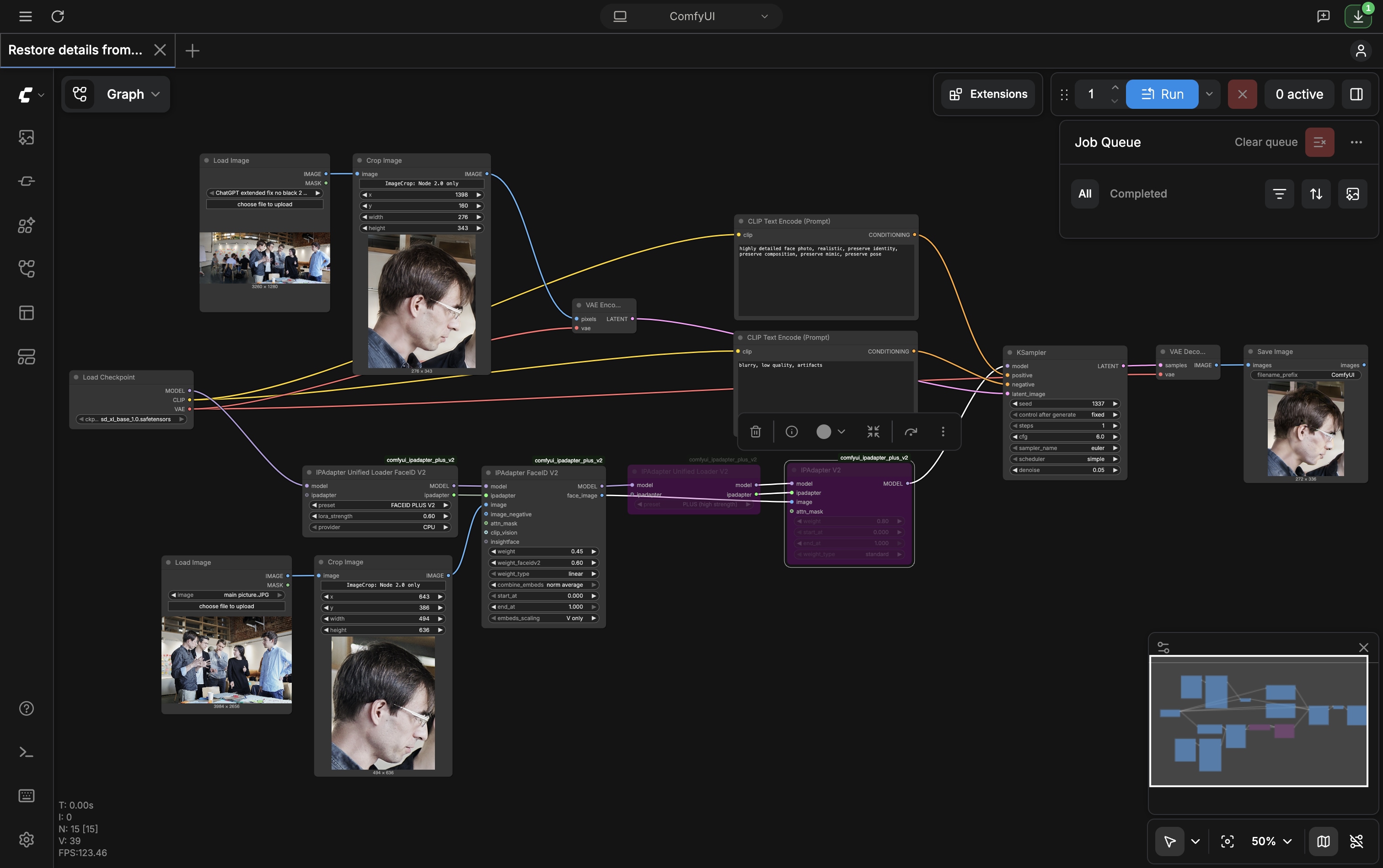Image resolution: width=1383 pixels, height=868 pixels.
Task: Open sd_xl_base_1.0.safetensors checkpoint selector
Action: [x=131, y=420]
